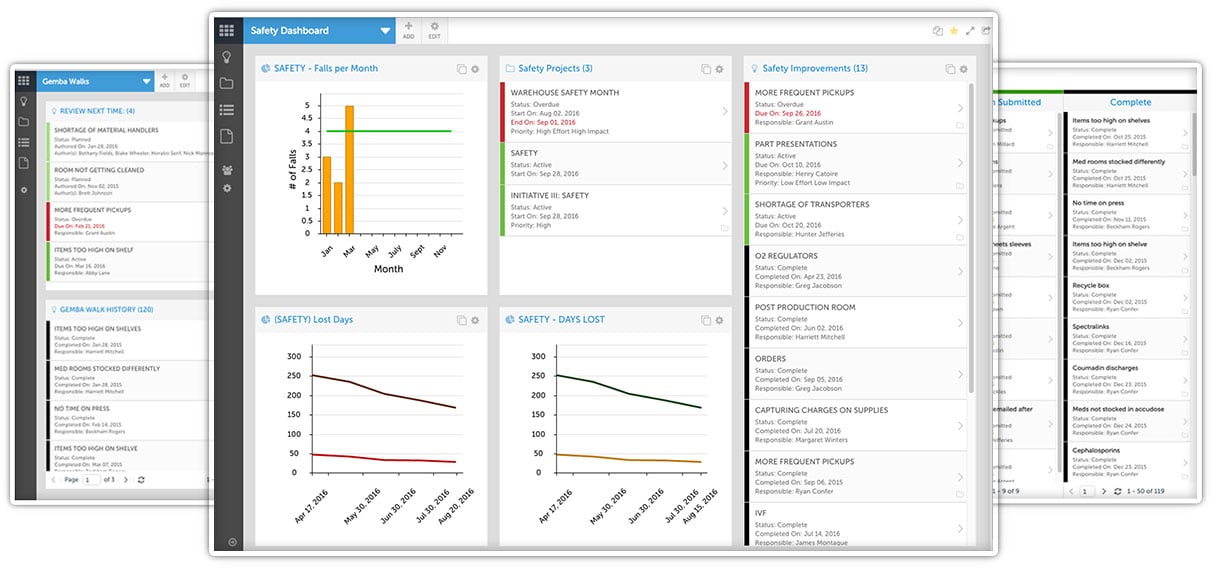Image resolution: width=1213 pixels, height=568 pixels.
Task: Click the March bar in Falls per Month chart
Action: 349,168
